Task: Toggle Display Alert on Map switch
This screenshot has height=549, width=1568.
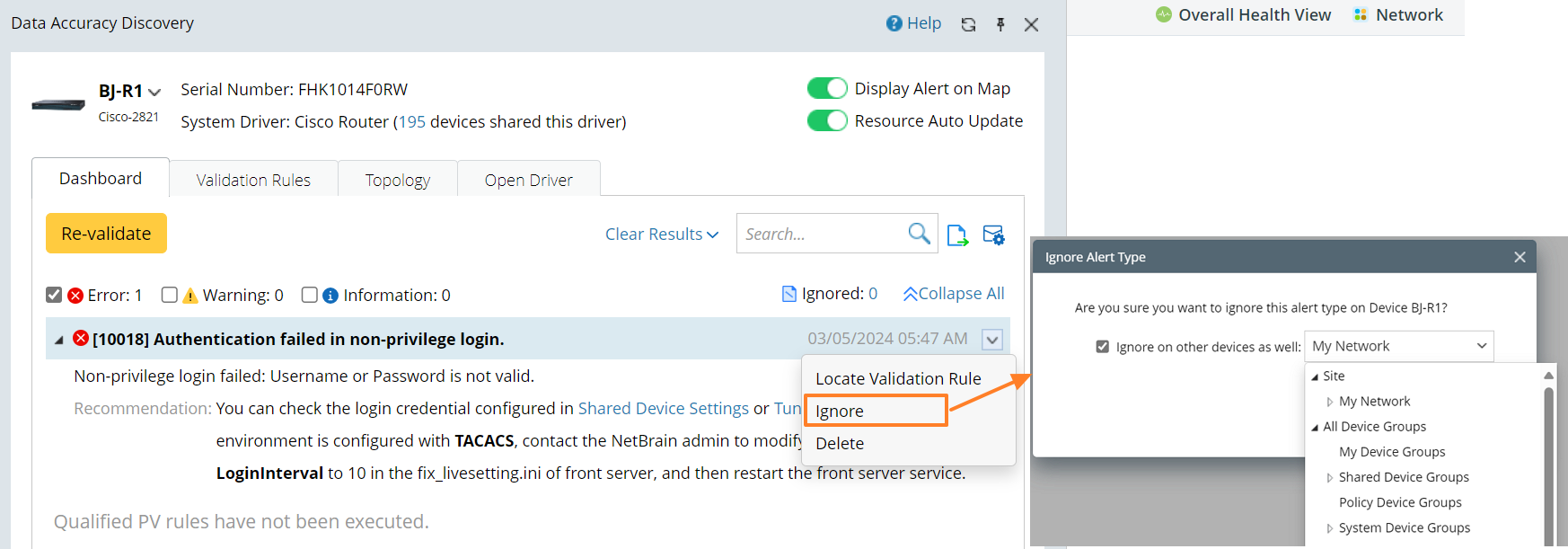Action: click(827, 88)
